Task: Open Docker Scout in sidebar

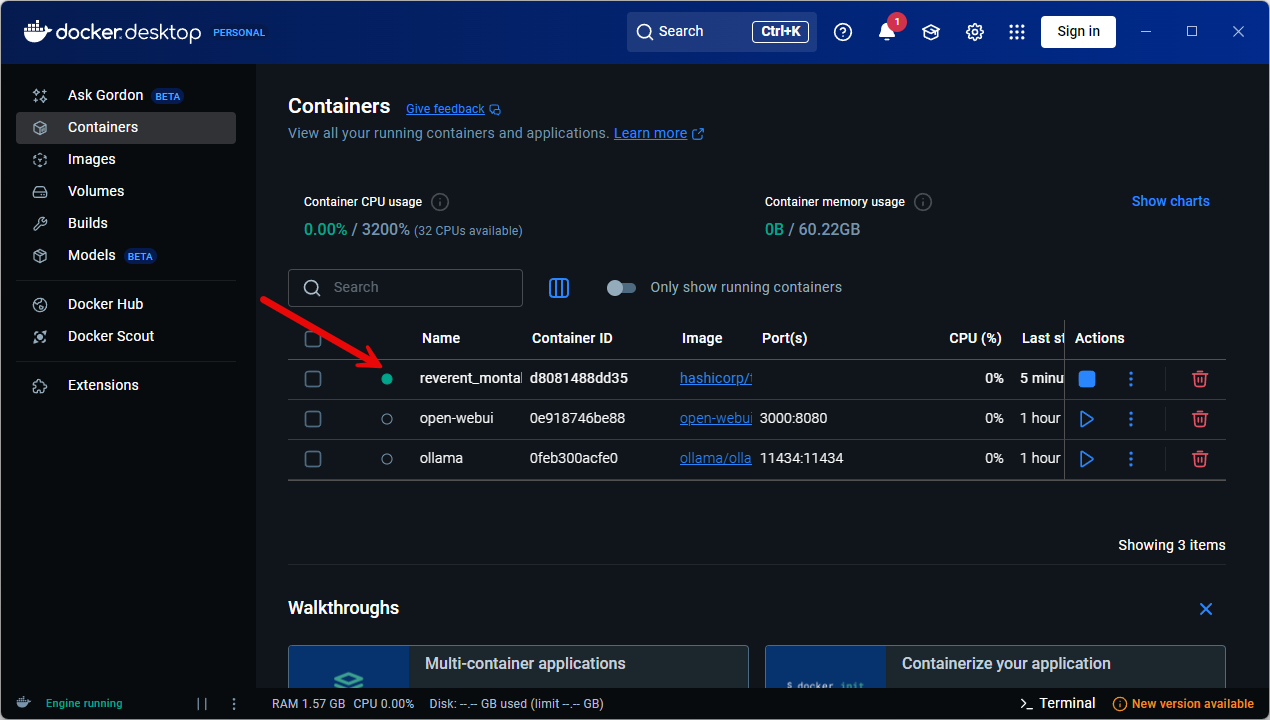Action: point(126,337)
